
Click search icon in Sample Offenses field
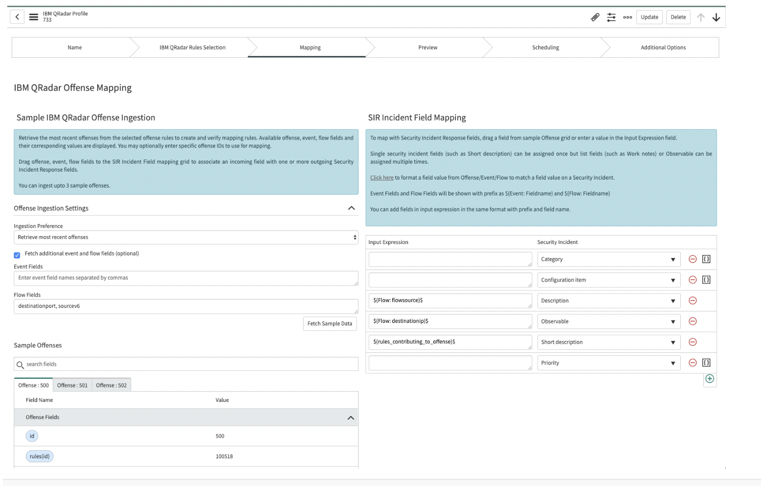point(20,365)
